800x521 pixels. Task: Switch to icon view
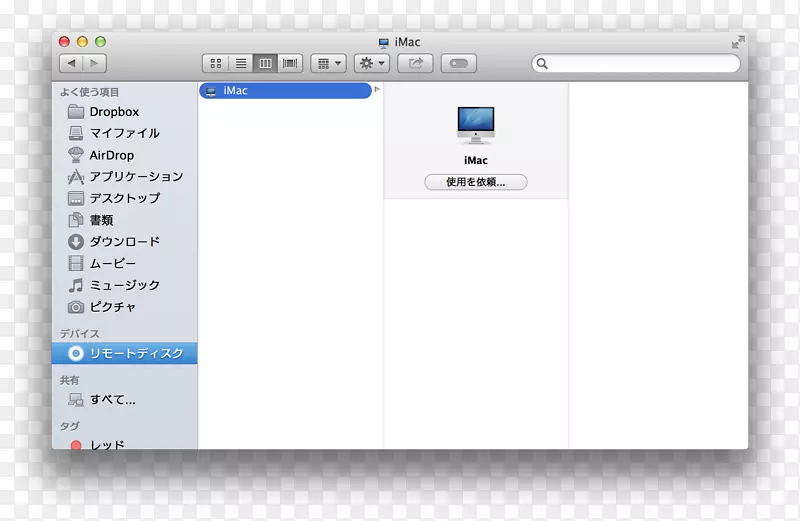click(215, 63)
